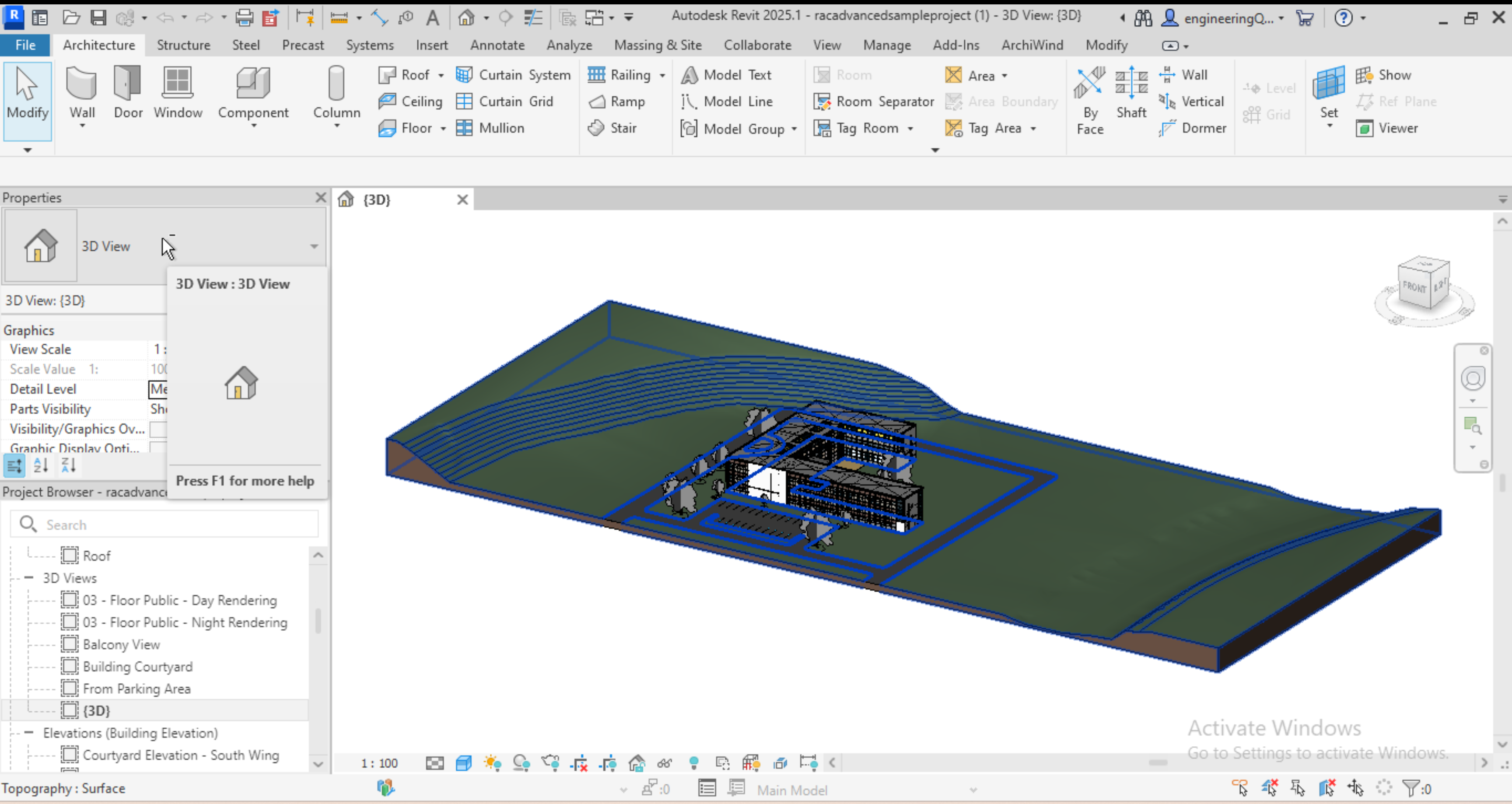1512x804 pixels.
Task: Open the Annotate ribbon tab
Action: click(497, 45)
